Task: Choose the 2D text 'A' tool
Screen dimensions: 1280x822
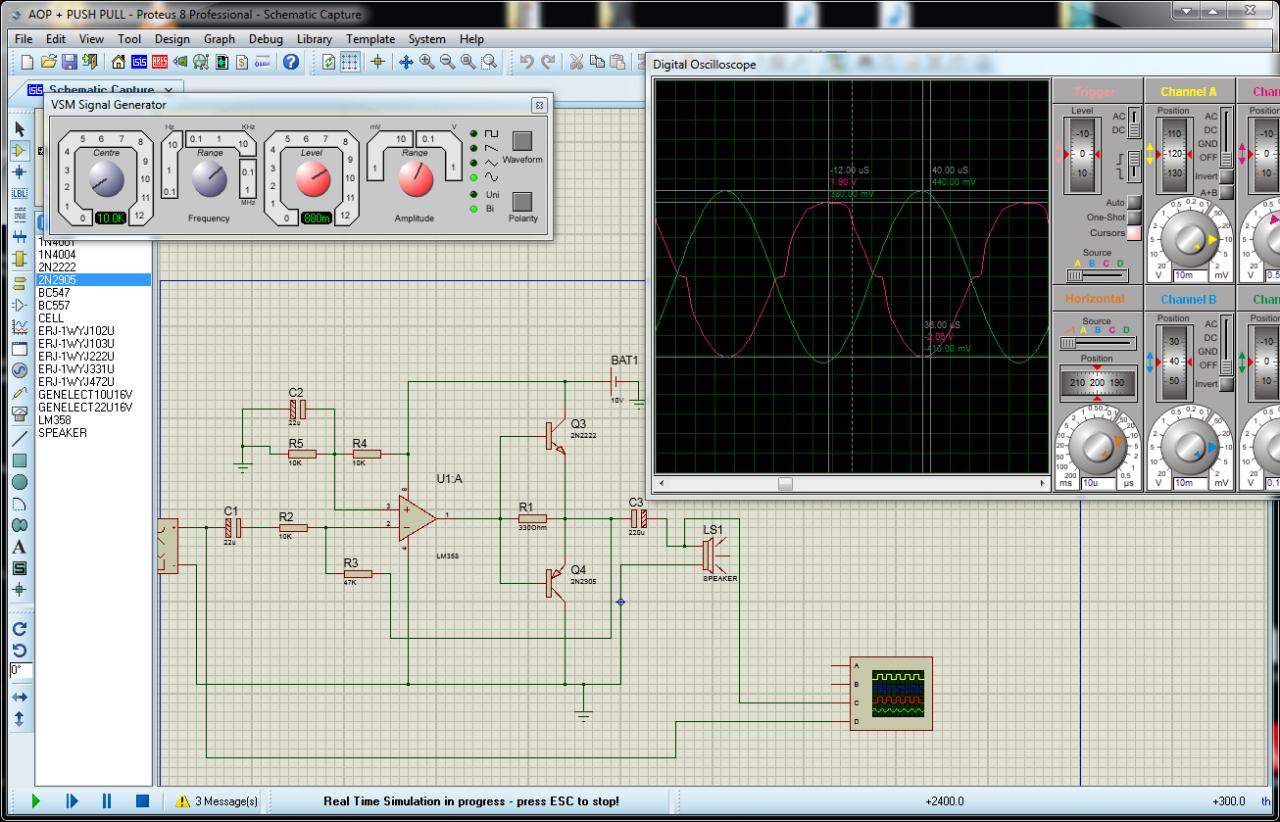Action: click(x=19, y=547)
